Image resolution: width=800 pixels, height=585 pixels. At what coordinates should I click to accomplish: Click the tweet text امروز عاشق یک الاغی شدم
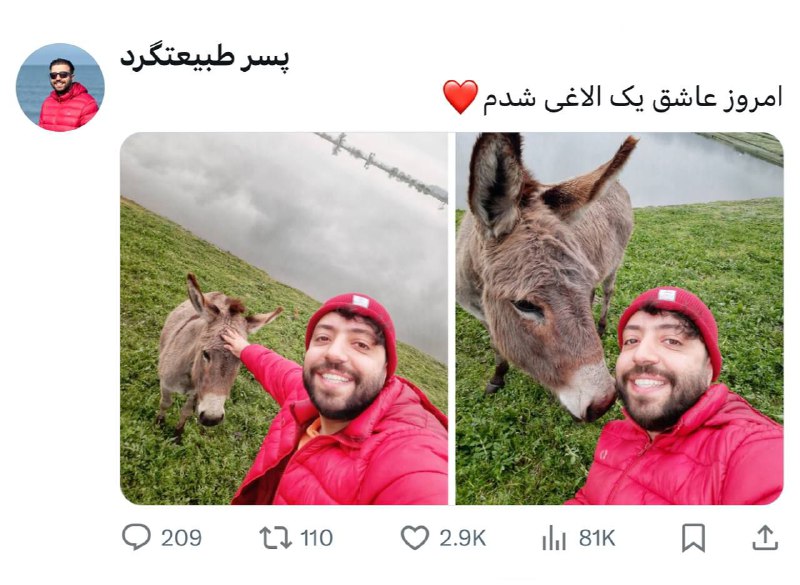pos(632,97)
